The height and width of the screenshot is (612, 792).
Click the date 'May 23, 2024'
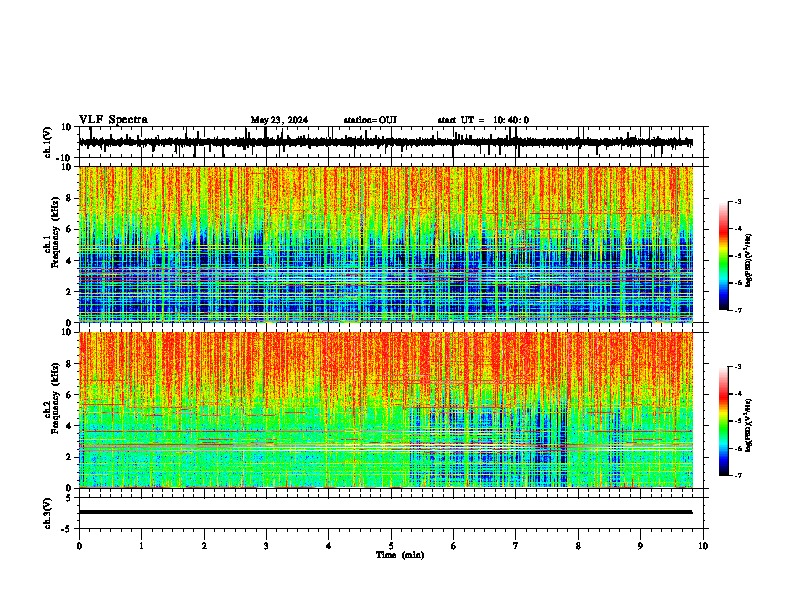click(279, 120)
